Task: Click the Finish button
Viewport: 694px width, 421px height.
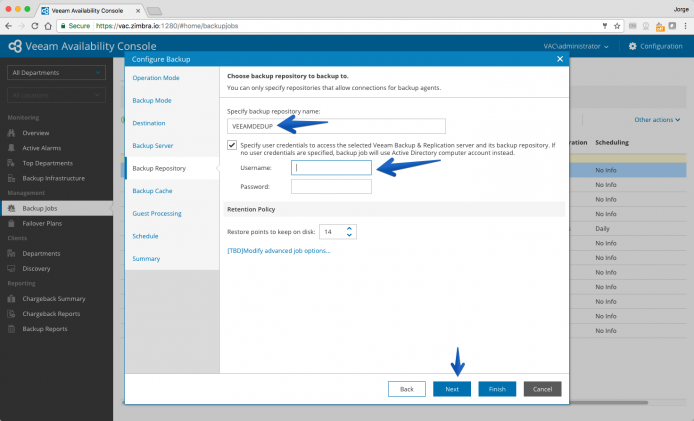Action: tap(497, 389)
